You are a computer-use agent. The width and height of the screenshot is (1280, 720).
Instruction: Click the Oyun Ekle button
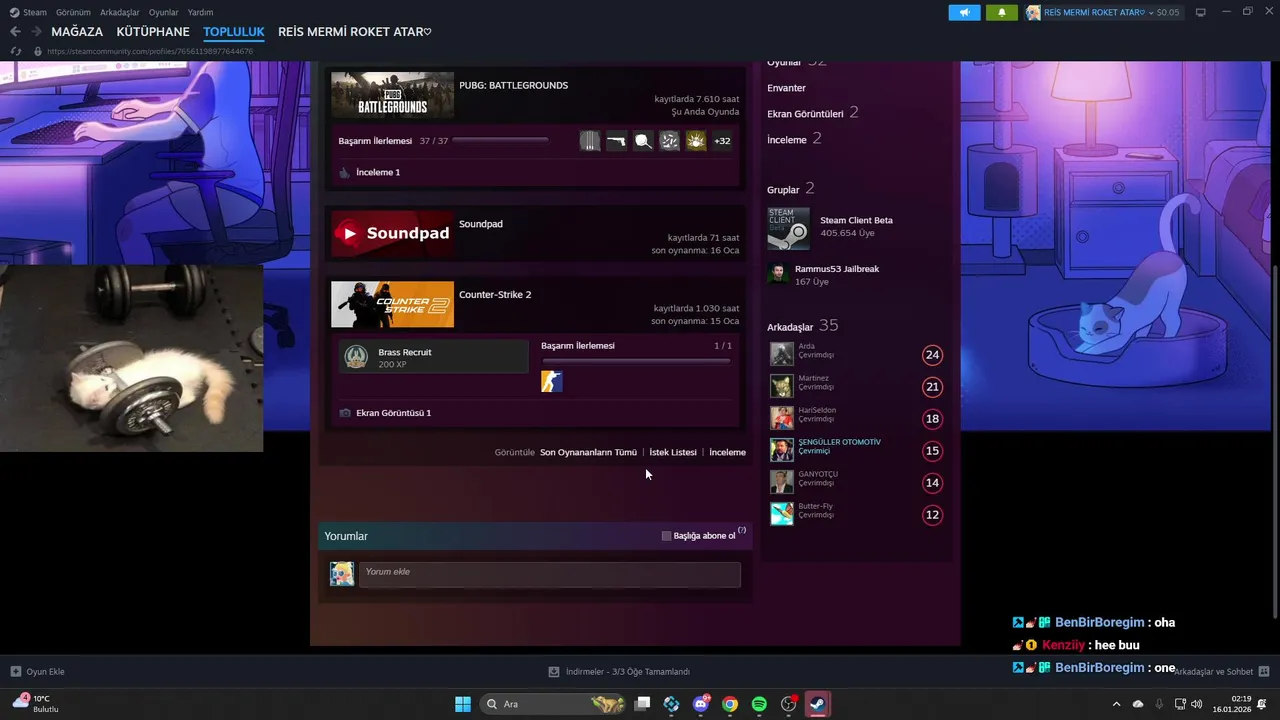tap(38, 672)
